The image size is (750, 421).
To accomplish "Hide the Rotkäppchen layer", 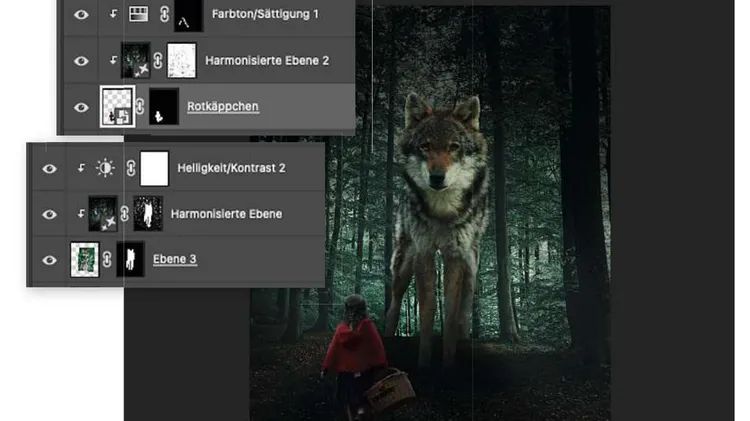I will [82, 105].
